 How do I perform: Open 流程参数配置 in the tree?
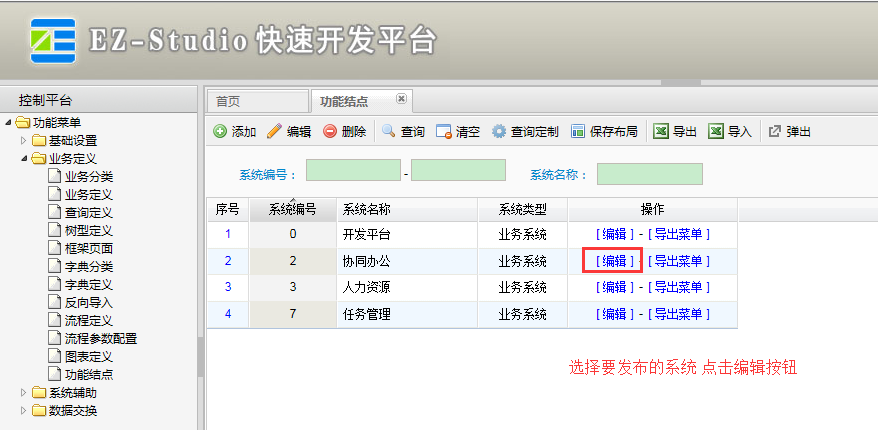point(101,338)
